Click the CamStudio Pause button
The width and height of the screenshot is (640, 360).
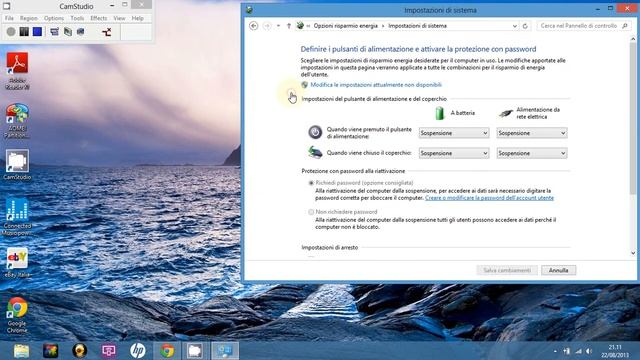pyautogui.click(x=24, y=31)
